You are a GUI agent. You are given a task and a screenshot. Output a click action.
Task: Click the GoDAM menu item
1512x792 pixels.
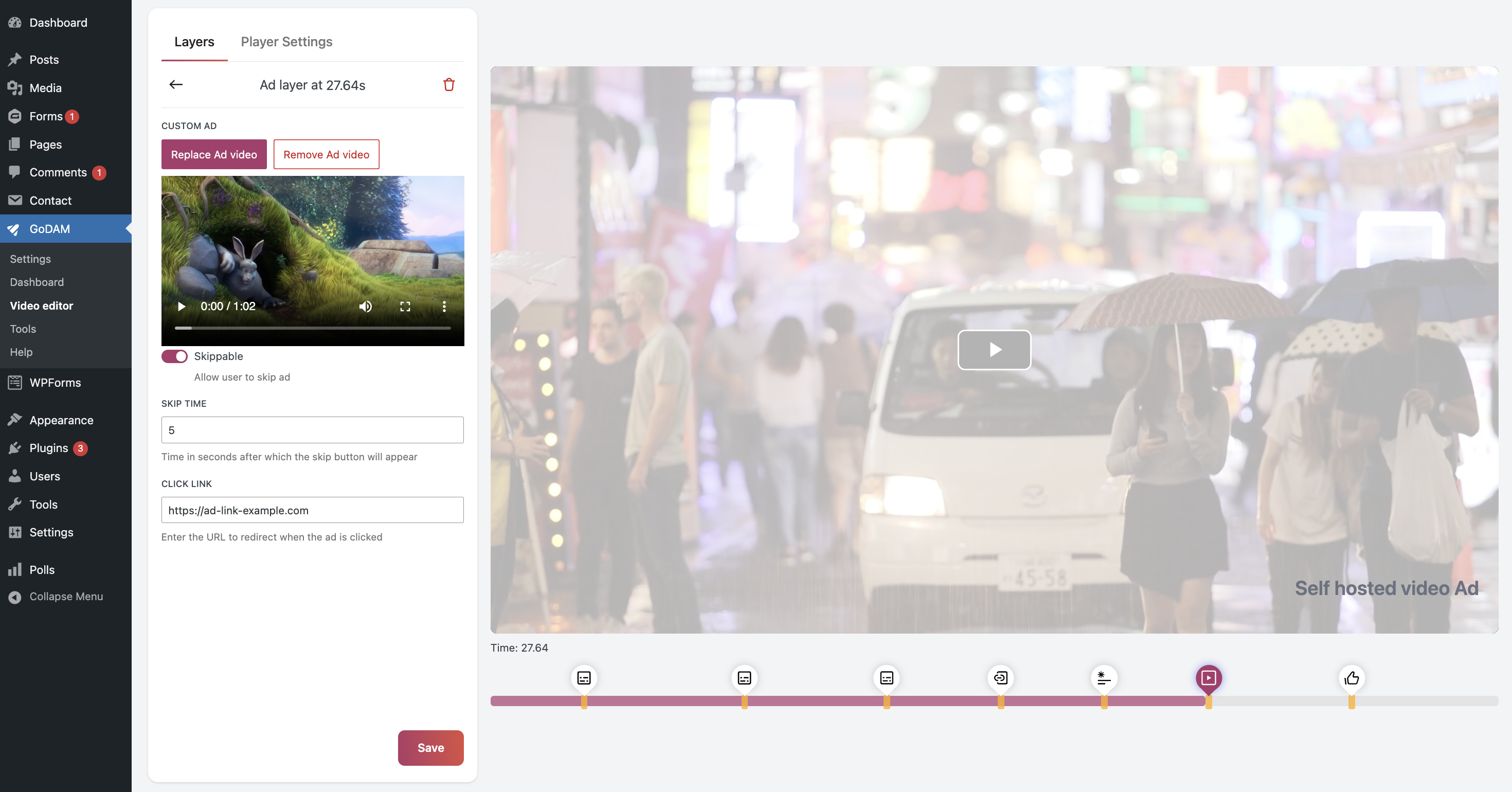[66, 229]
